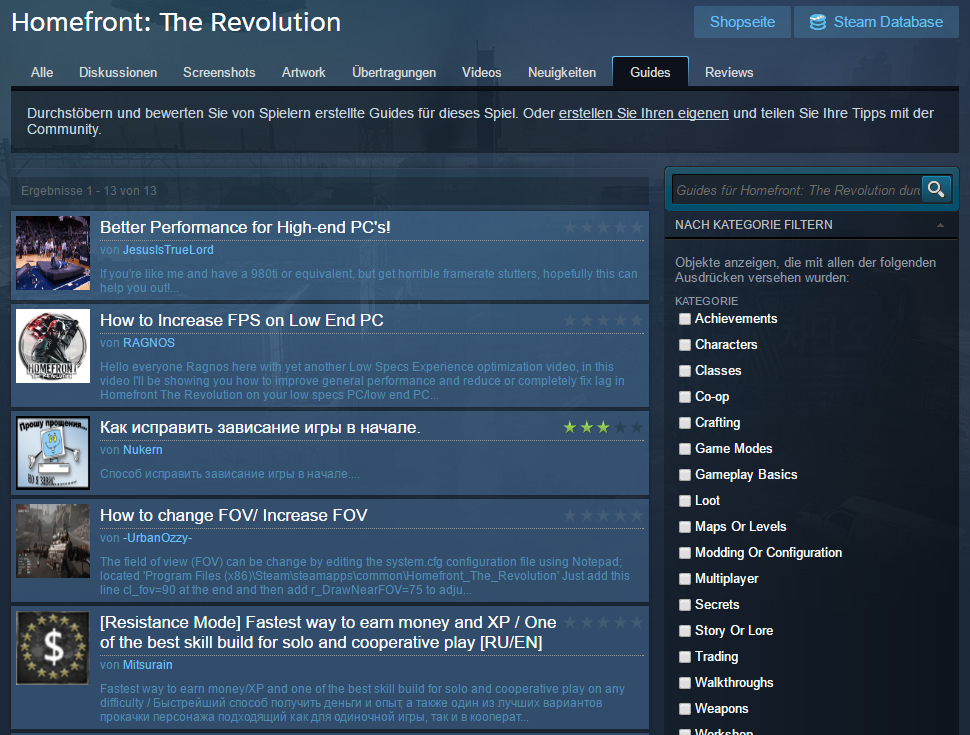This screenshot has height=735, width=970.
Task: Open the Better Performance guide thumbnail
Action: [53, 253]
